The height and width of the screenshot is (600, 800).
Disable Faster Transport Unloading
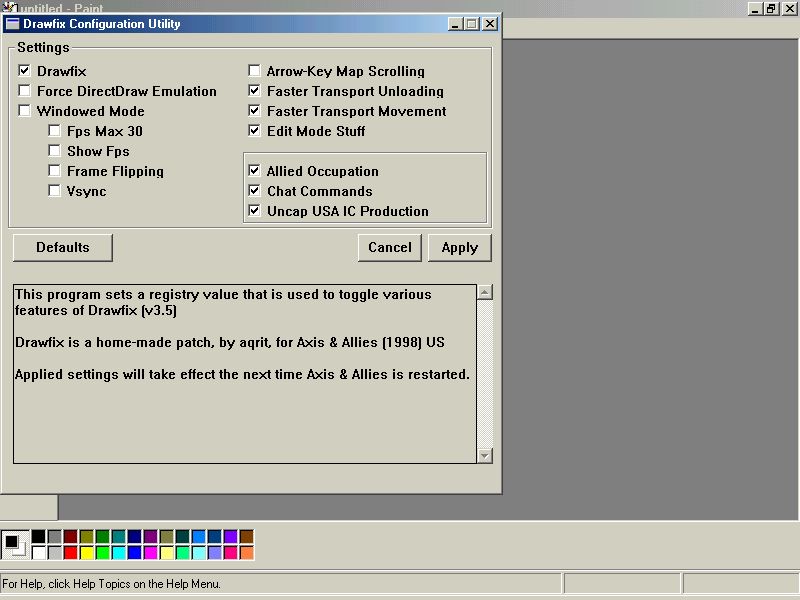tap(254, 91)
